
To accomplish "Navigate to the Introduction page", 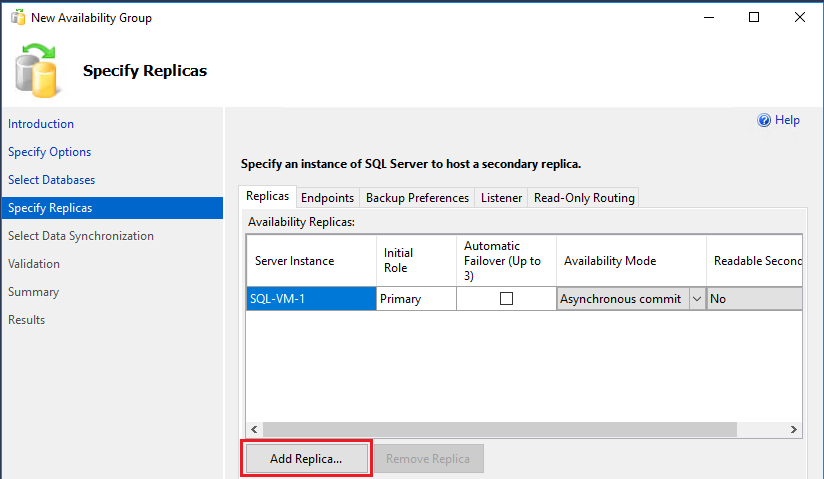I will click(41, 124).
